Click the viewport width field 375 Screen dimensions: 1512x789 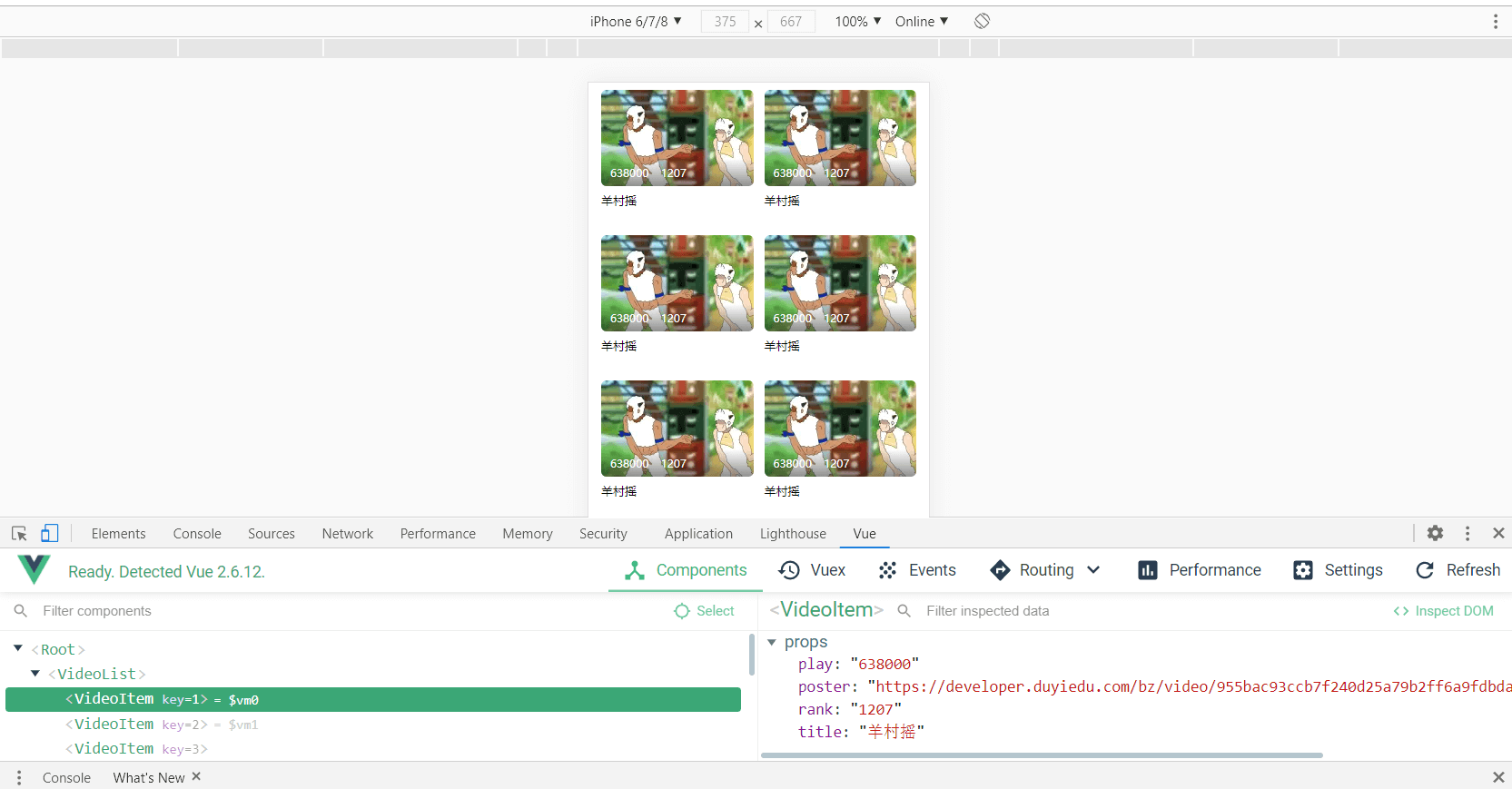point(725,21)
